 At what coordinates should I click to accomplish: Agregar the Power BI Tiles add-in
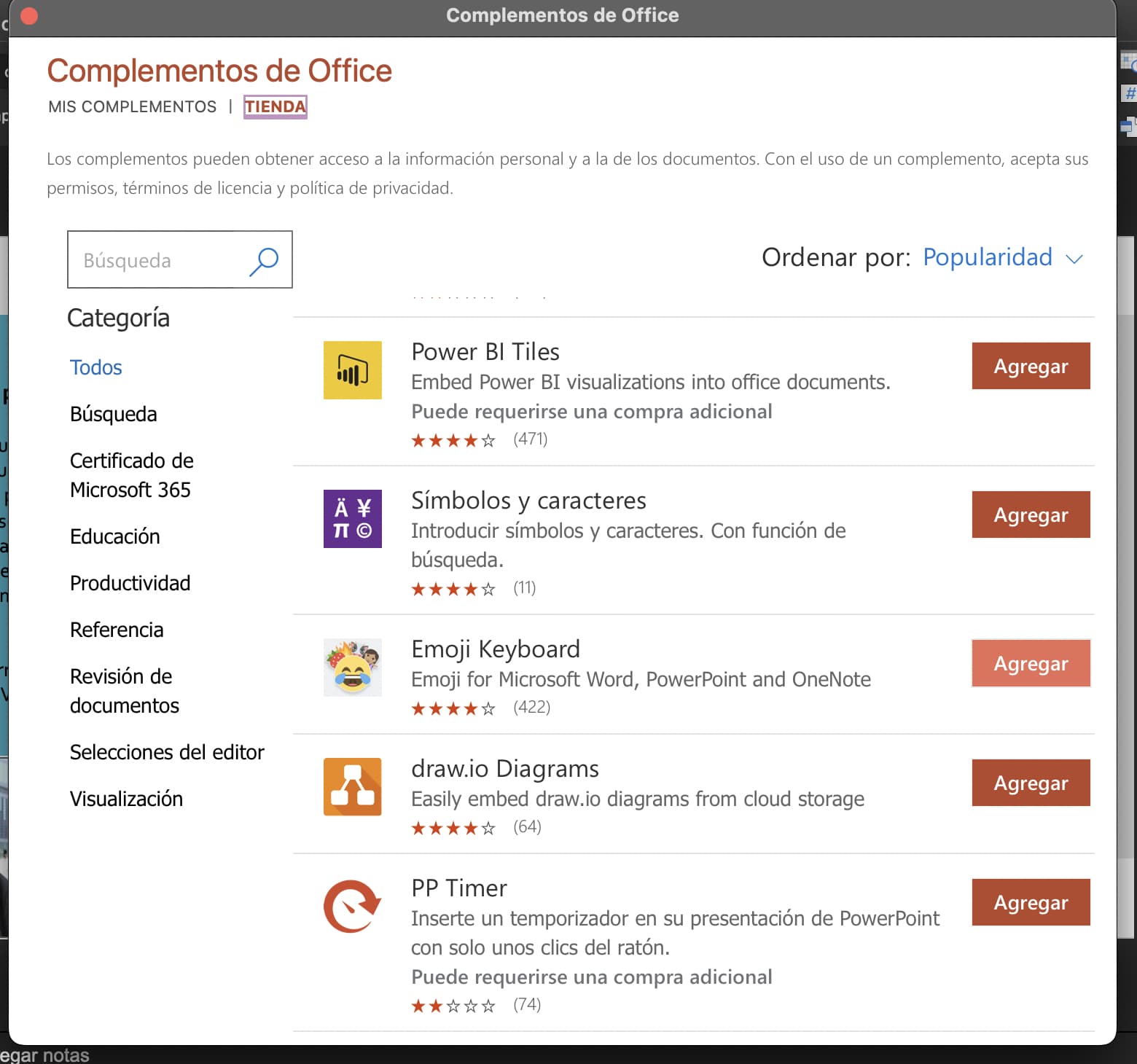pos(1030,366)
